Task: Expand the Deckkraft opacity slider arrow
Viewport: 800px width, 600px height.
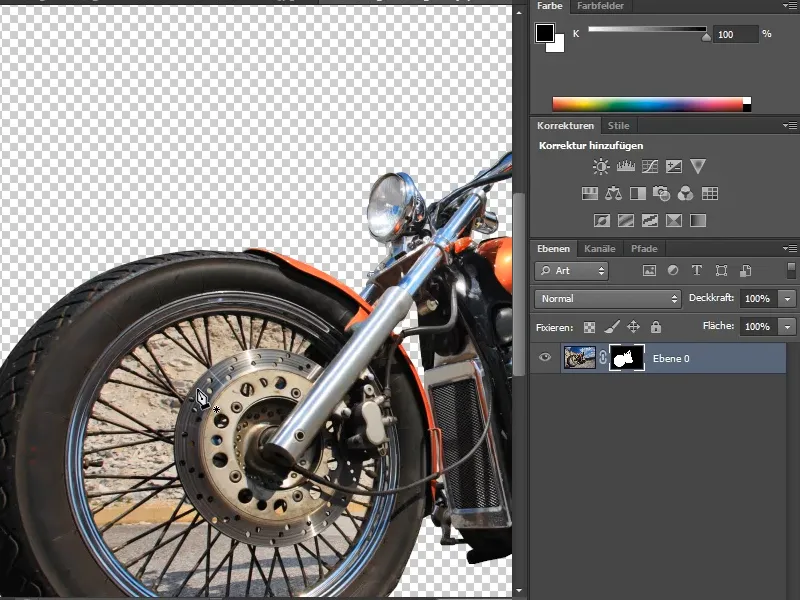Action: (787, 298)
